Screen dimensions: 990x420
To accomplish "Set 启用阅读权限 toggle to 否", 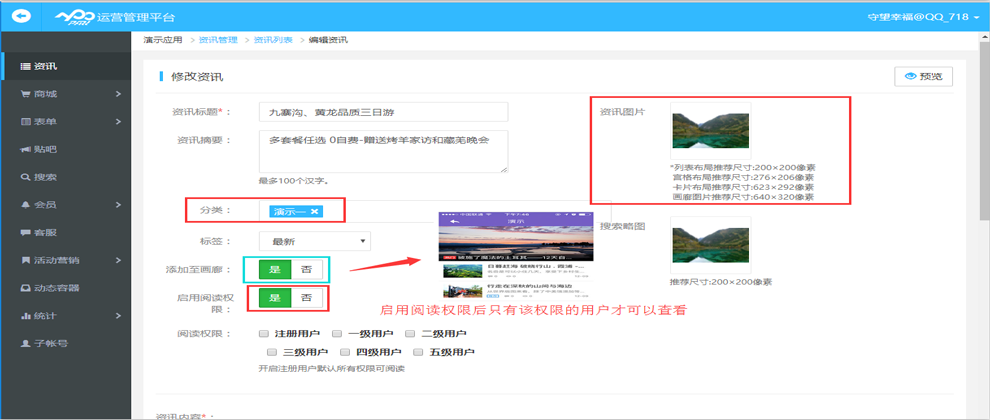I will click(x=306, y=298).
